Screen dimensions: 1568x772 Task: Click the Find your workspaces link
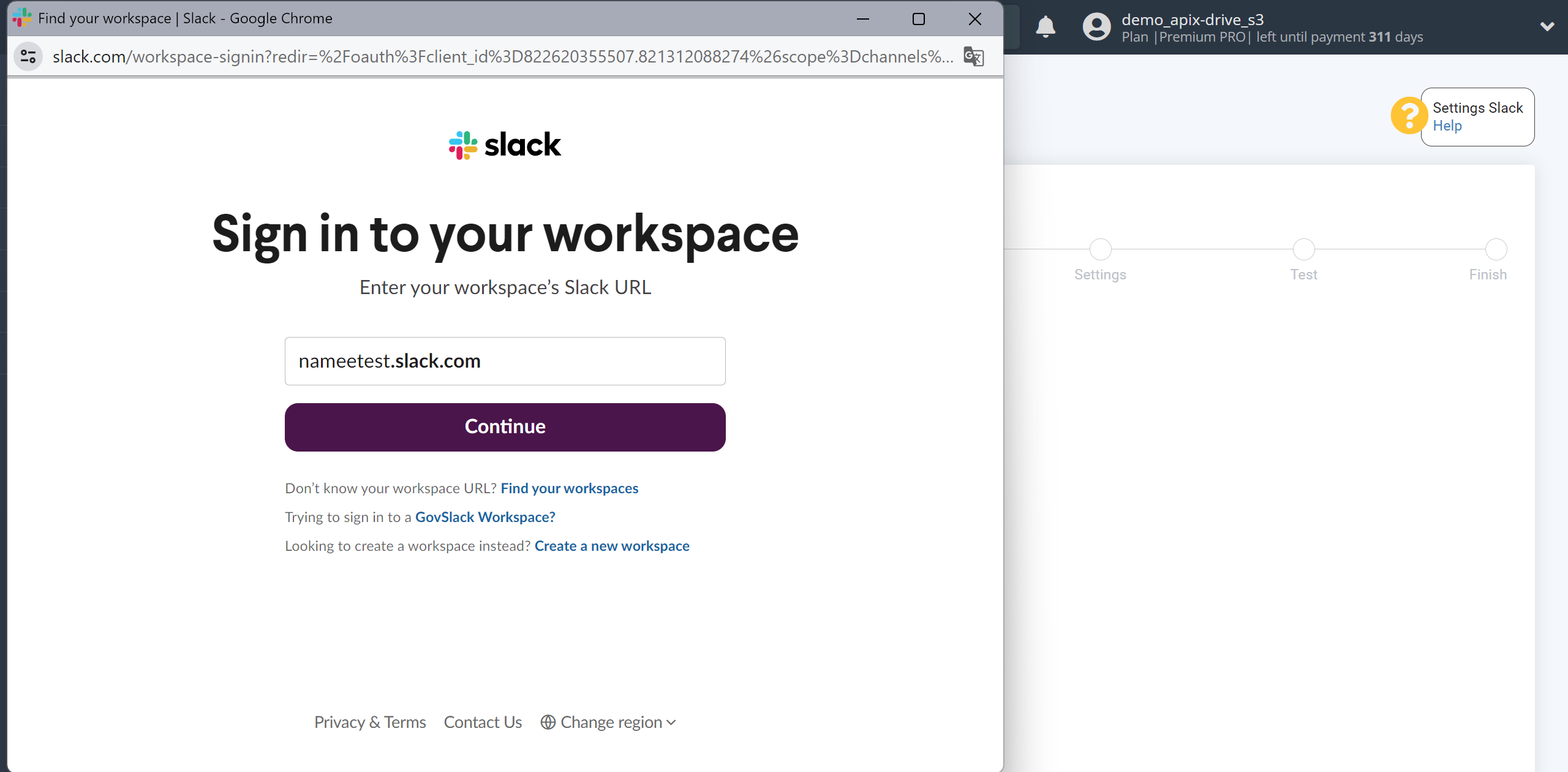point(570,488)
